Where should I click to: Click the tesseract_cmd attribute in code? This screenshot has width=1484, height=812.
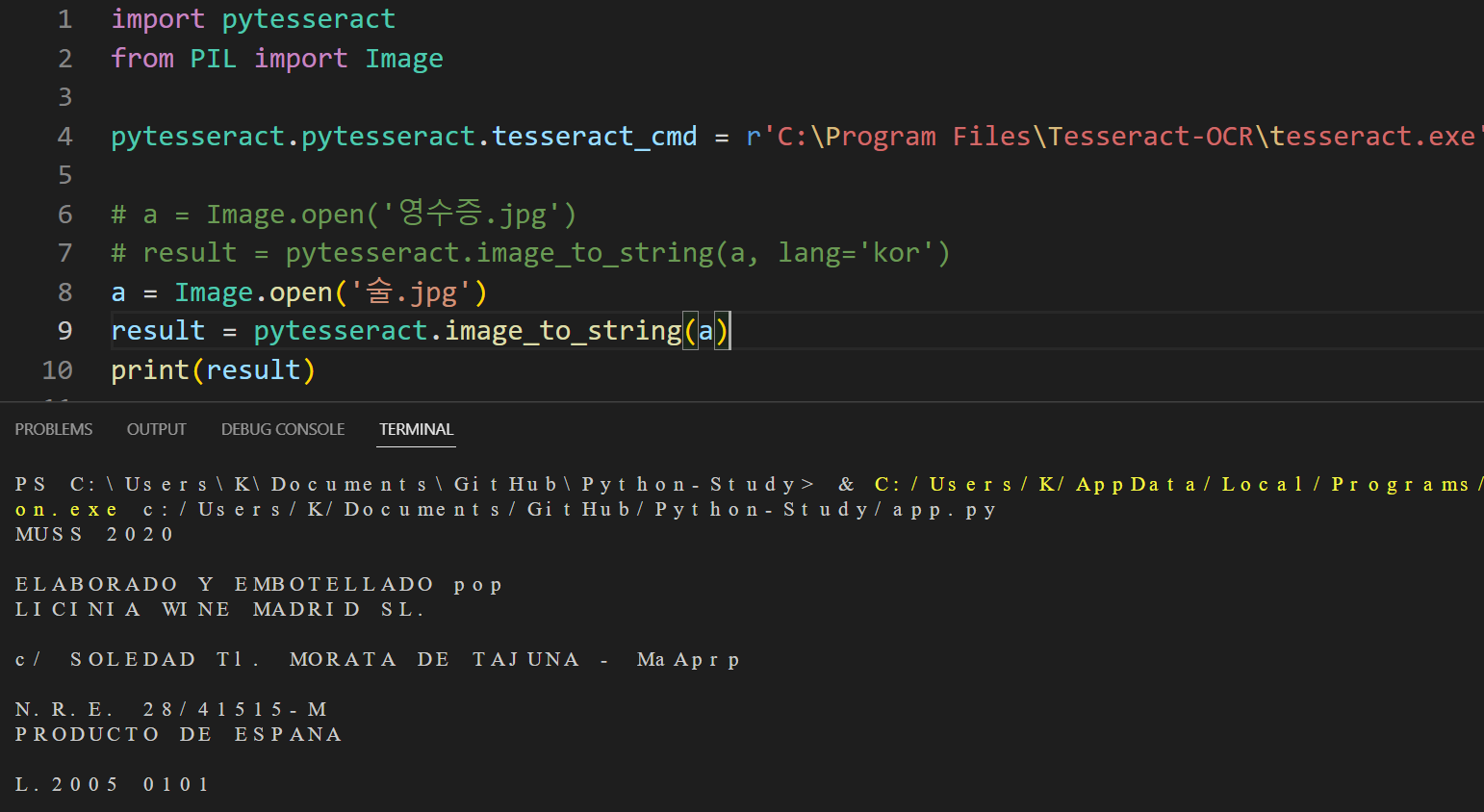(x=595, y=137)
